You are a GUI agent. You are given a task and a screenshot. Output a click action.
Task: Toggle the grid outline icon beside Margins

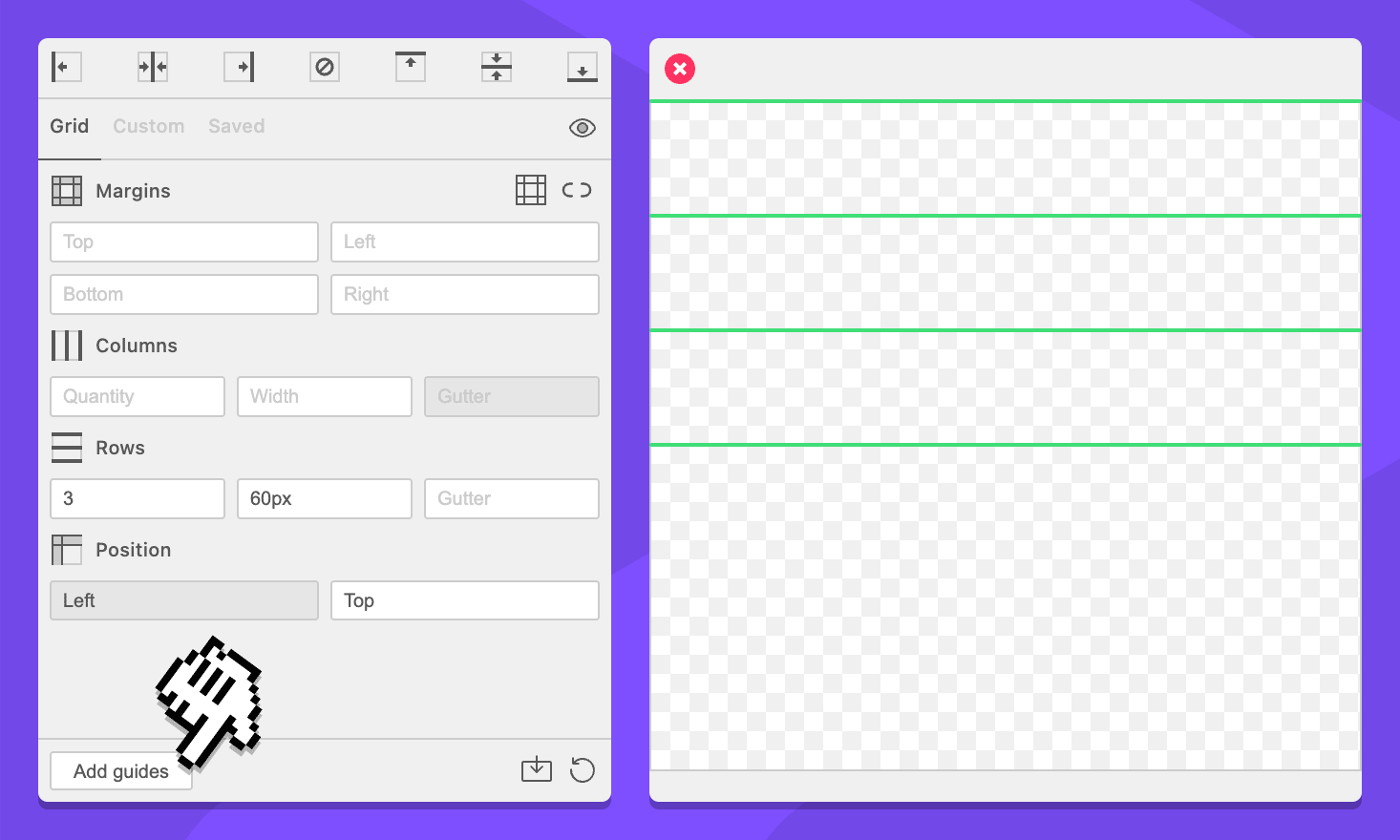[531, 190]
